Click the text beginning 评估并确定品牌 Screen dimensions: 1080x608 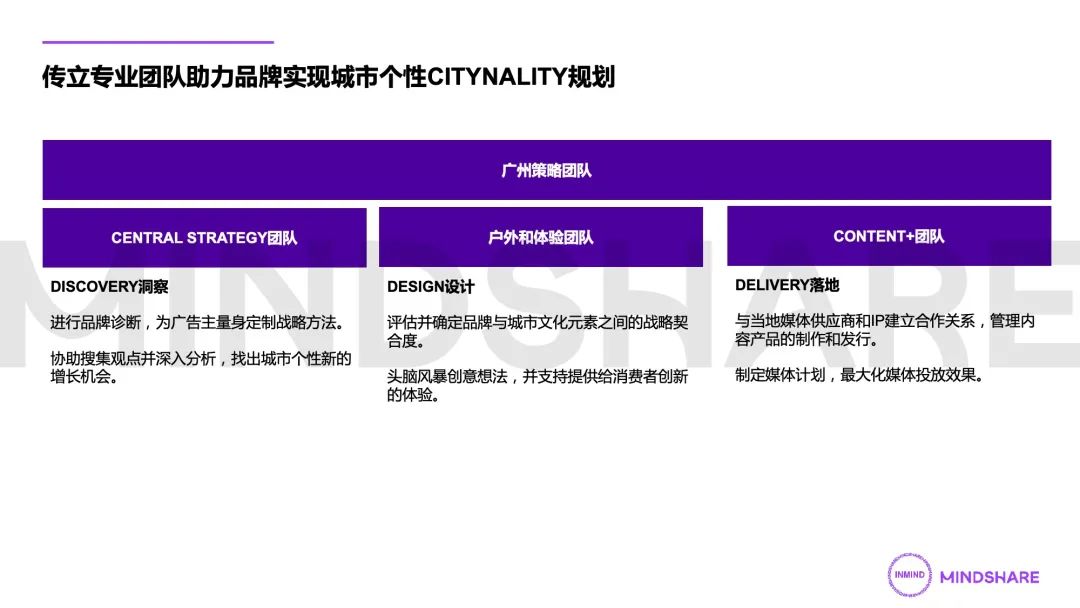pos(537,331)
